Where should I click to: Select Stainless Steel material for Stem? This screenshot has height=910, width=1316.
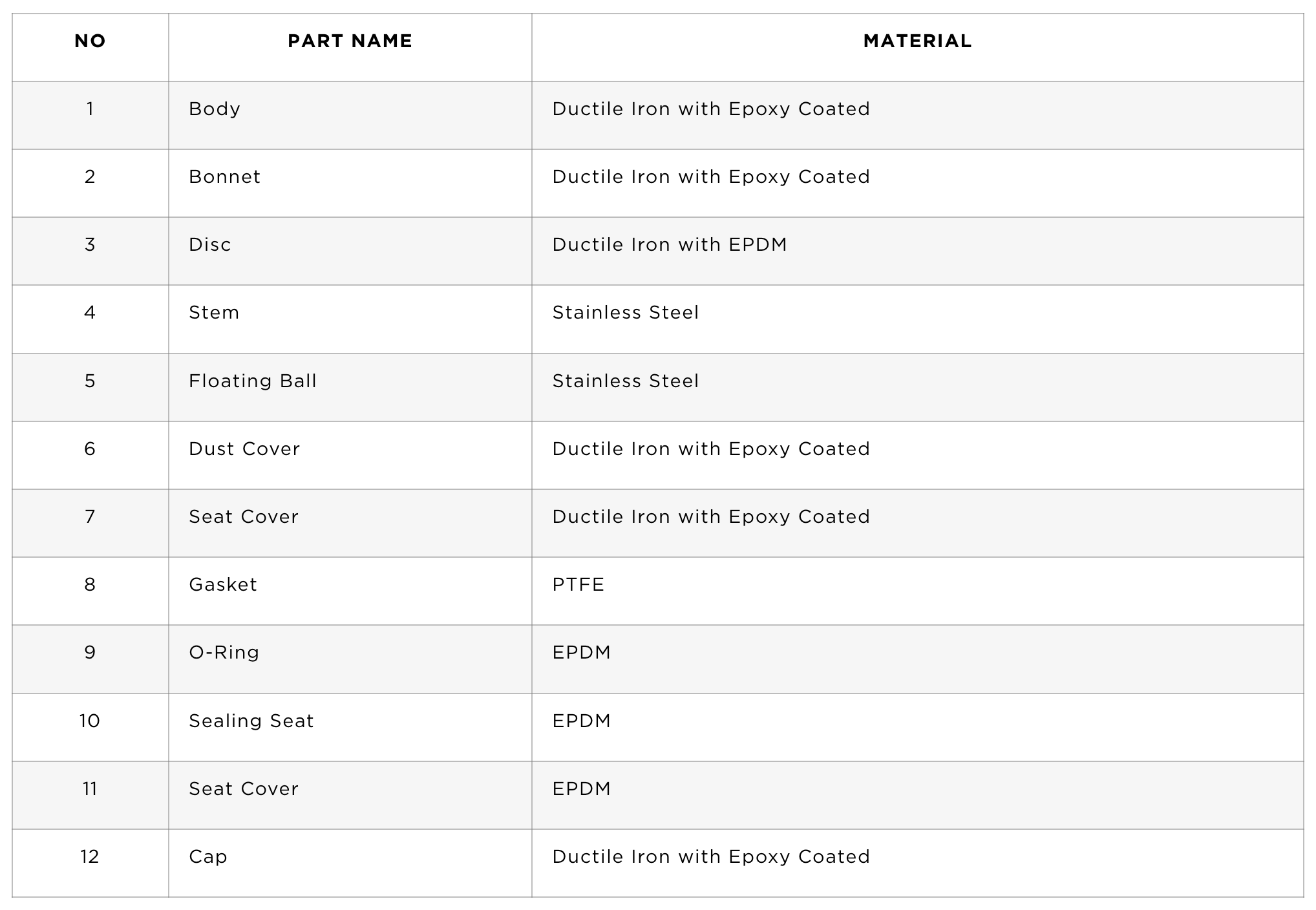[625, 313]
